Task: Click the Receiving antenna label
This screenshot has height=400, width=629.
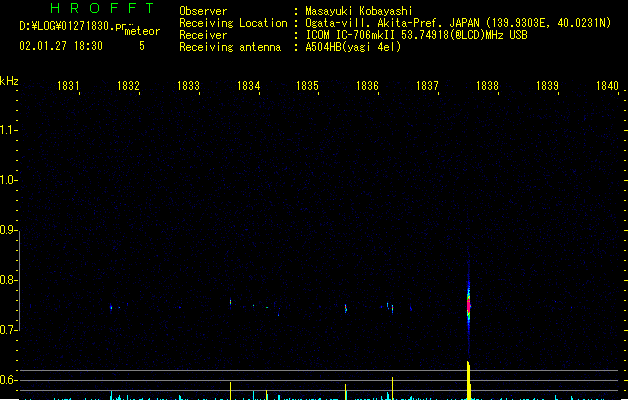Action: tap(230, 47)
